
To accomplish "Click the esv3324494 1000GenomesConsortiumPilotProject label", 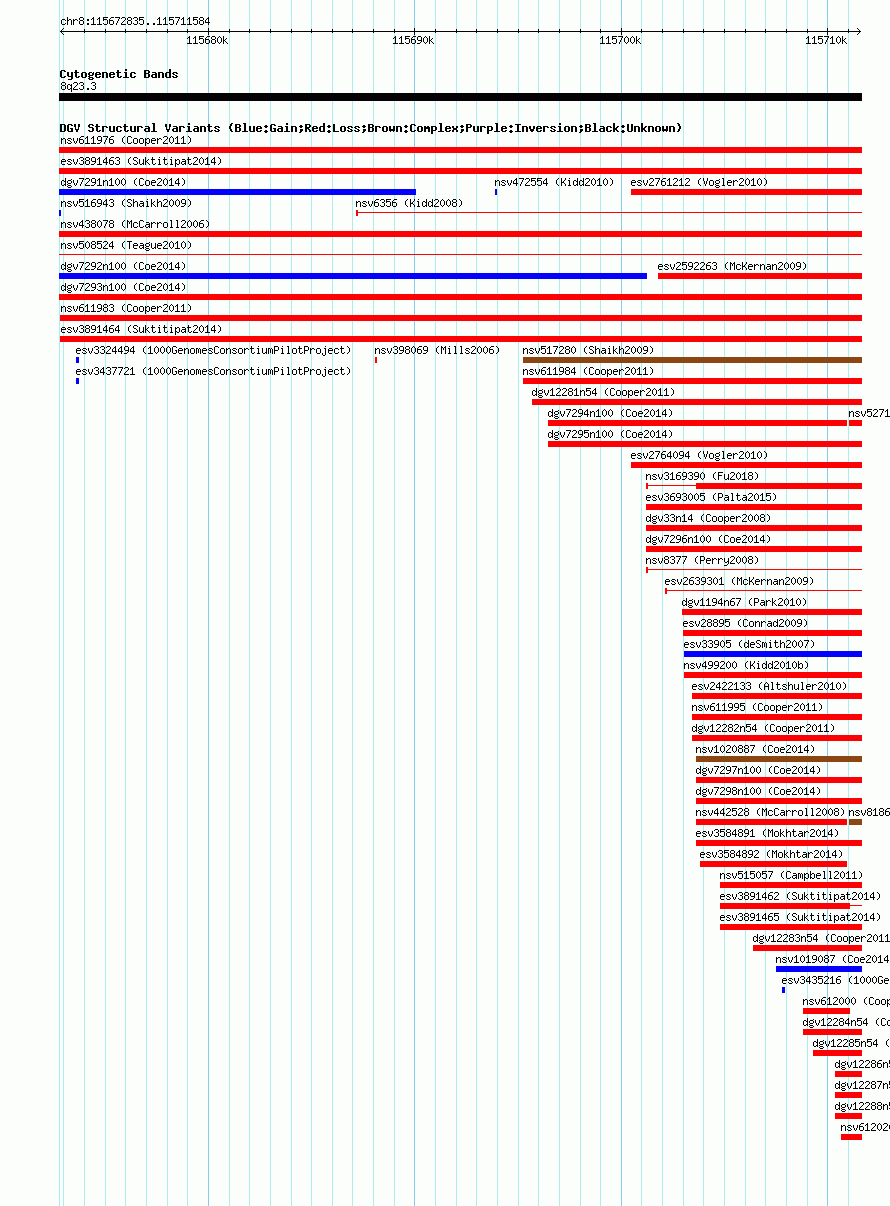I will pyautogui.click(x=213, y=350).
